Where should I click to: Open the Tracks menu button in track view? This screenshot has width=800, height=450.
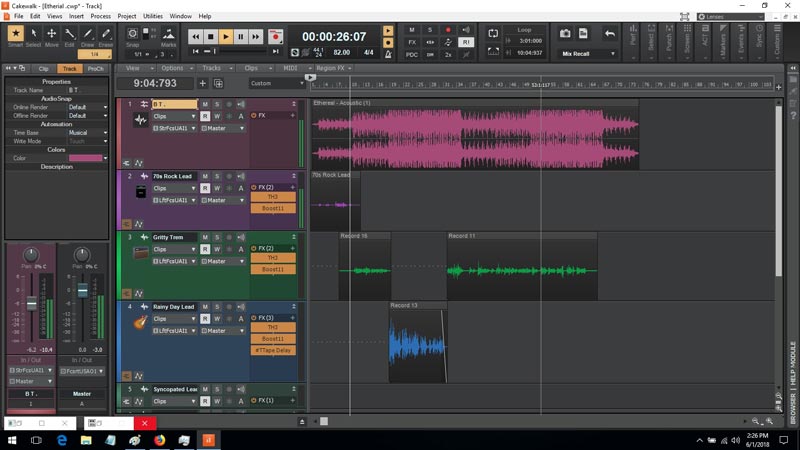[x=216, y=68]
